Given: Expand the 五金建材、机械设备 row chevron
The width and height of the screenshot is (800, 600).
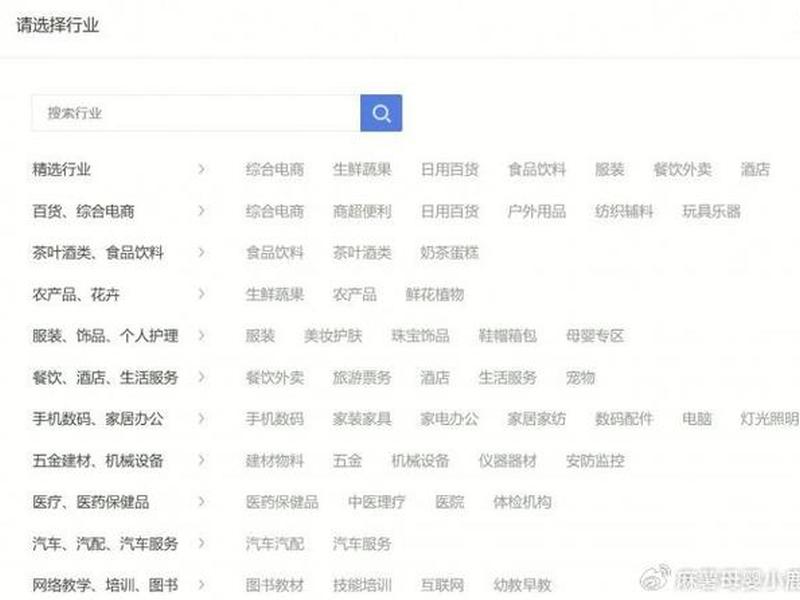Looking at the screenshot, I should [202, 460].
